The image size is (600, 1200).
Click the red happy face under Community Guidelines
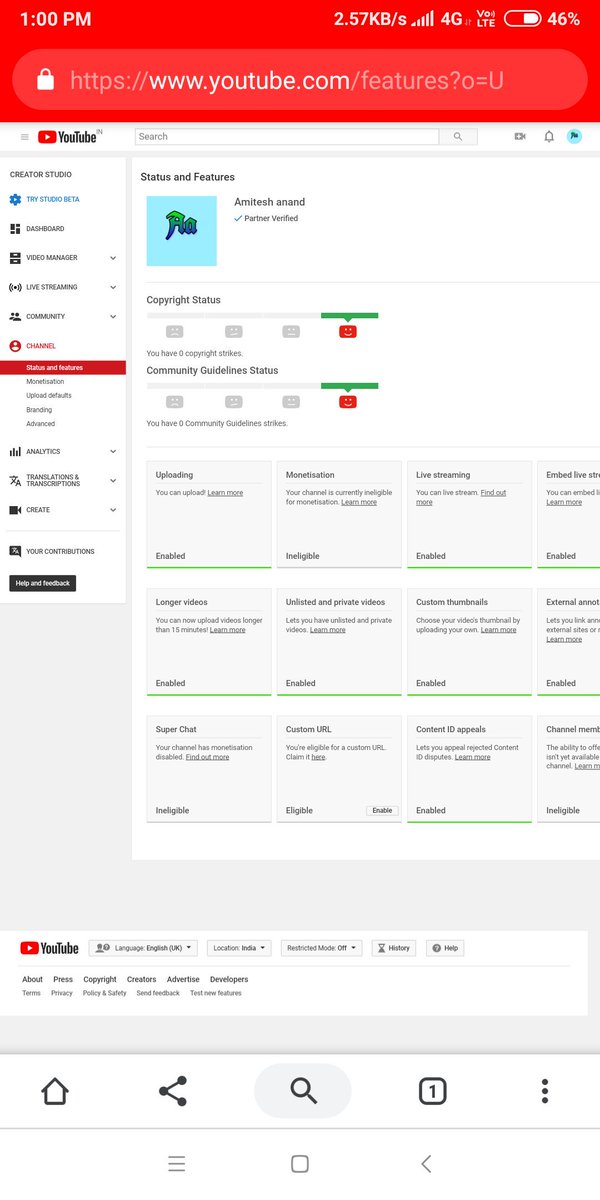click(348, 402)
